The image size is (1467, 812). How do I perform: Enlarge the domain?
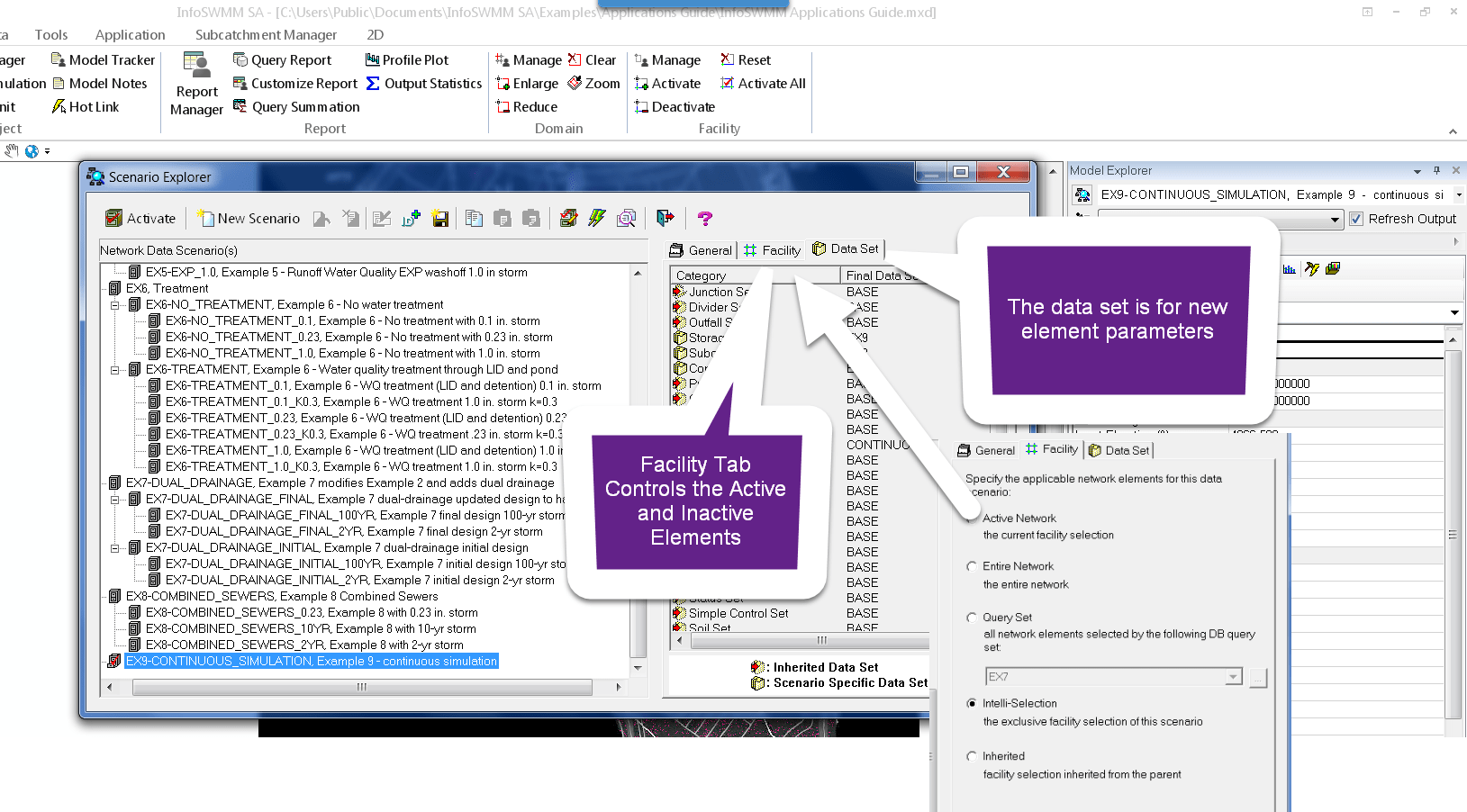[527, 83]
